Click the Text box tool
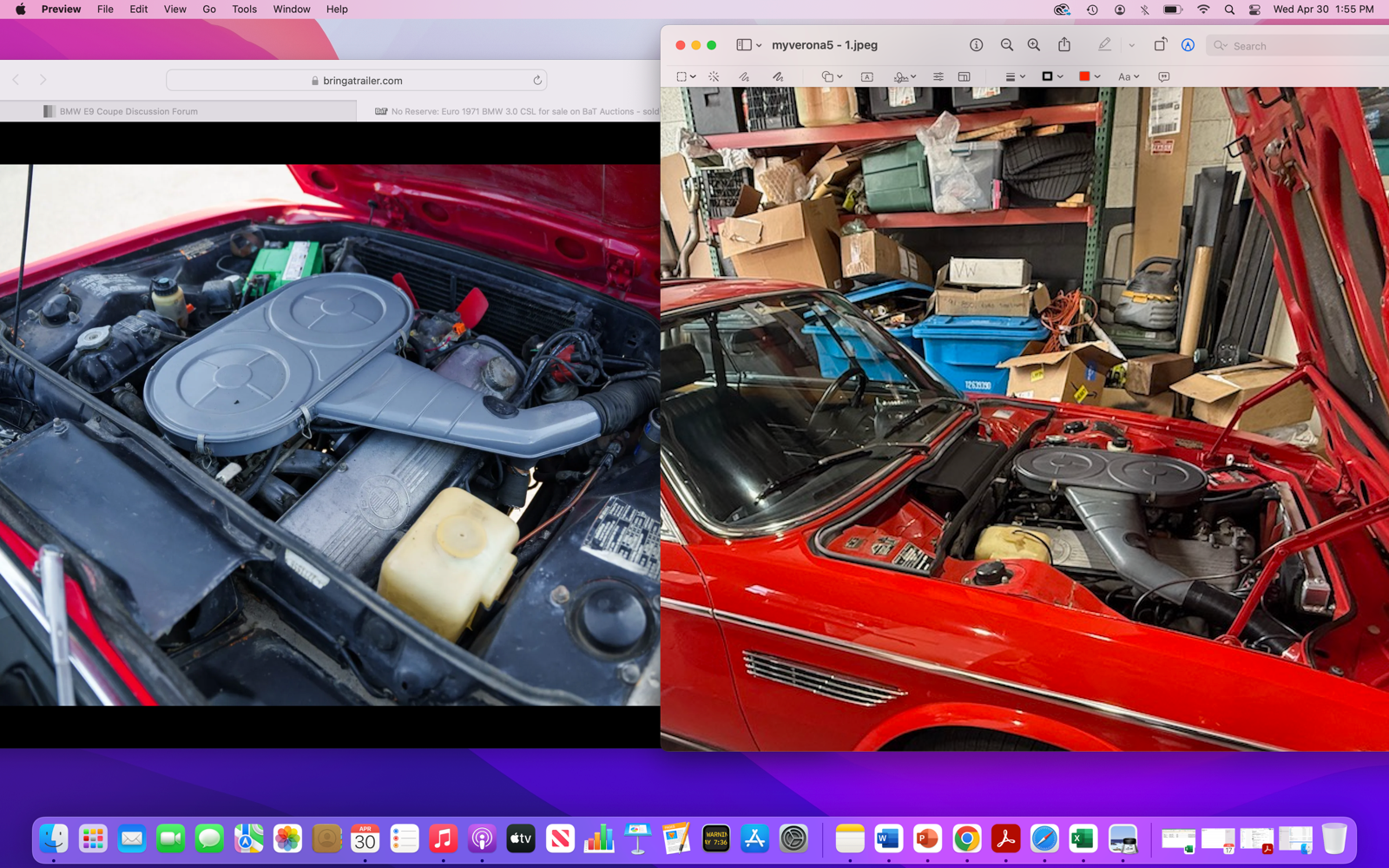The width and height of the screenshot is (1389, 868). tap(866, 77)
